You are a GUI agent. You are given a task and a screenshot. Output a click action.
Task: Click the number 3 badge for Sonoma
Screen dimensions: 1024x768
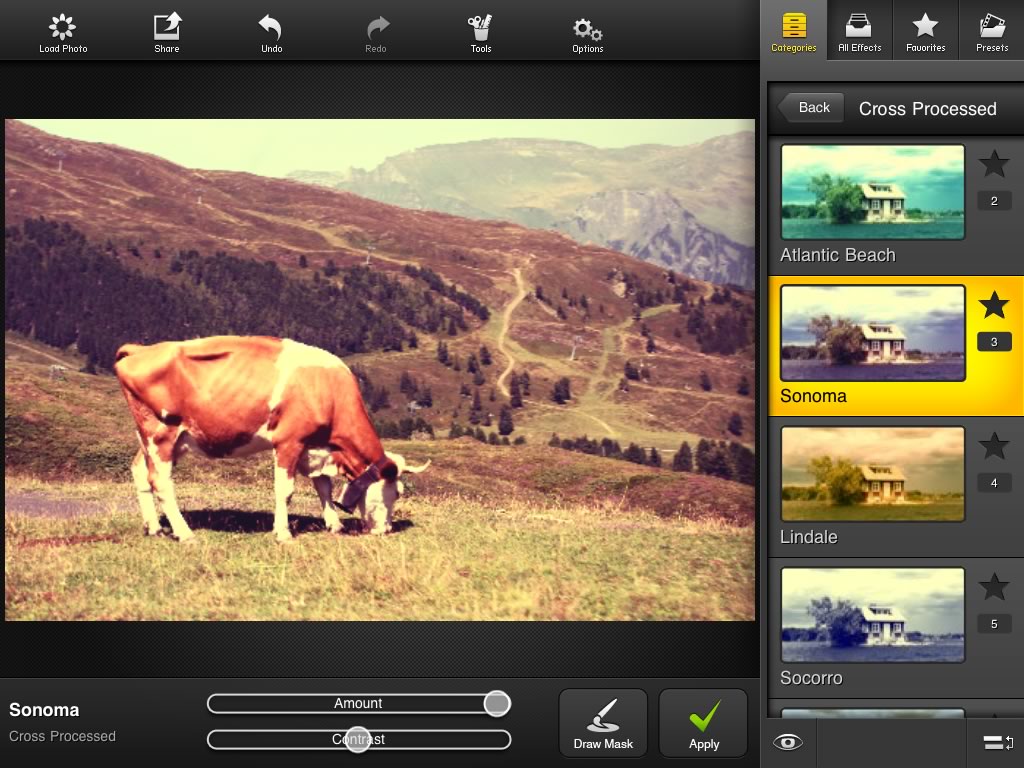[994, 342]
